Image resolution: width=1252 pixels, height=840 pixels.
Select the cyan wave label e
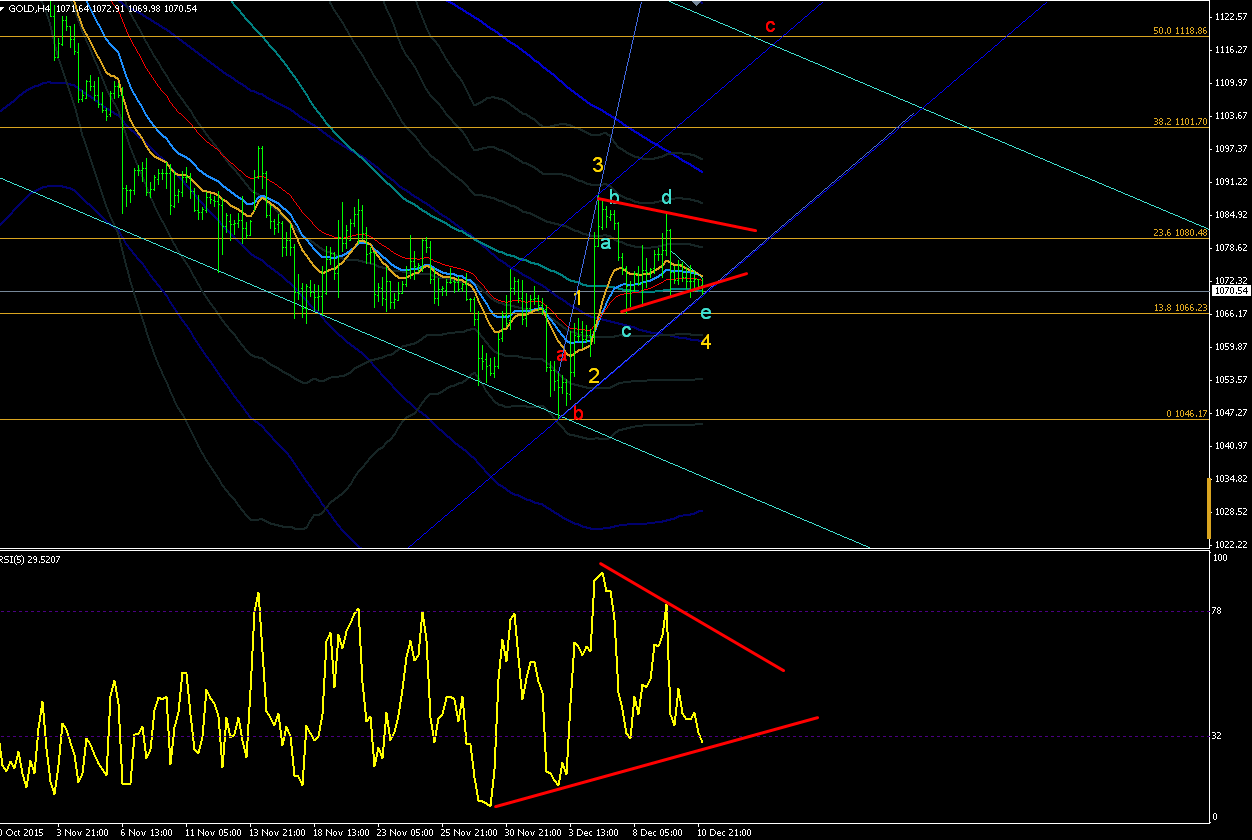click(x=706, y=314)
